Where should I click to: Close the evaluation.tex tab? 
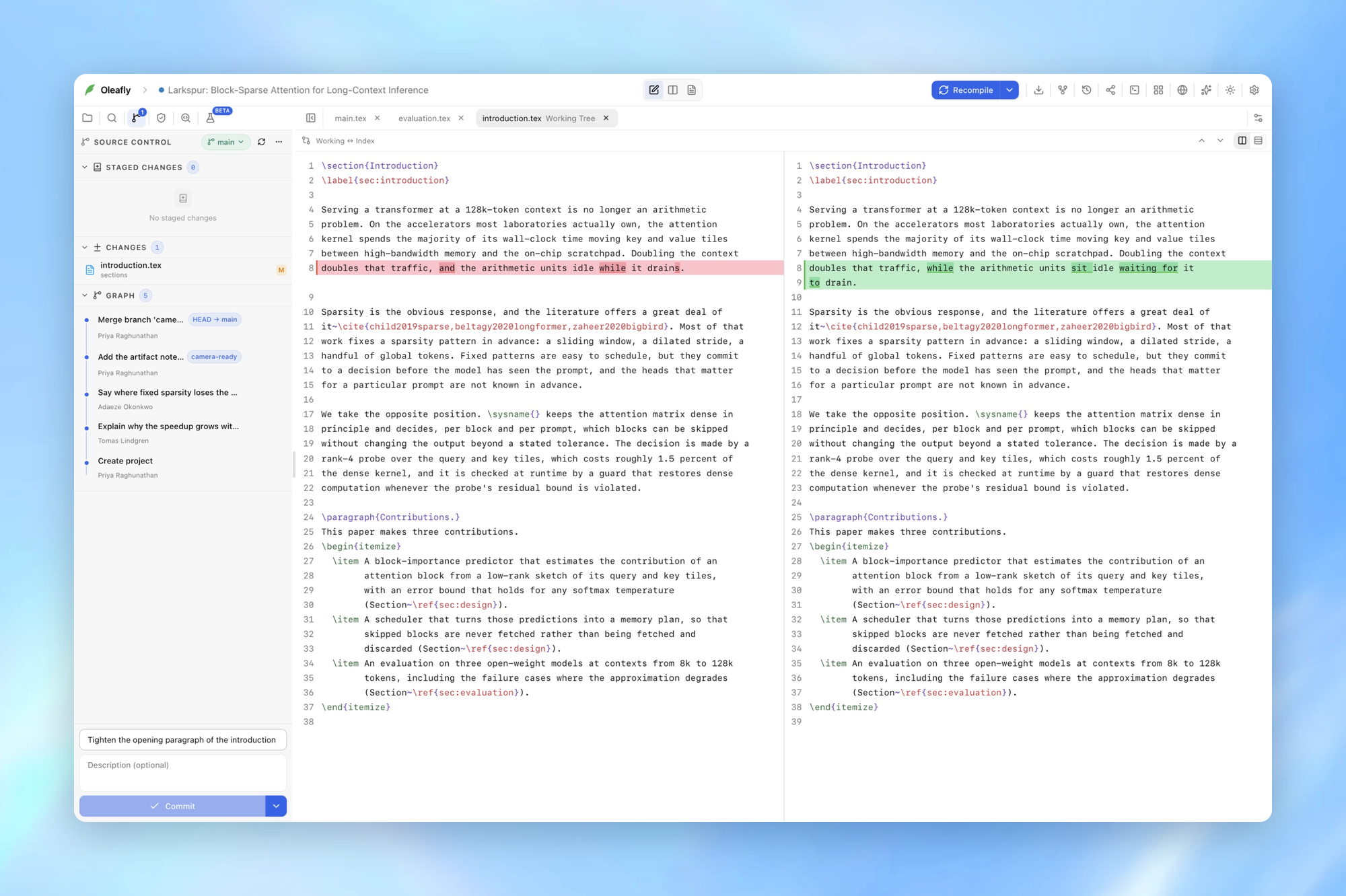tap(461, 118)
